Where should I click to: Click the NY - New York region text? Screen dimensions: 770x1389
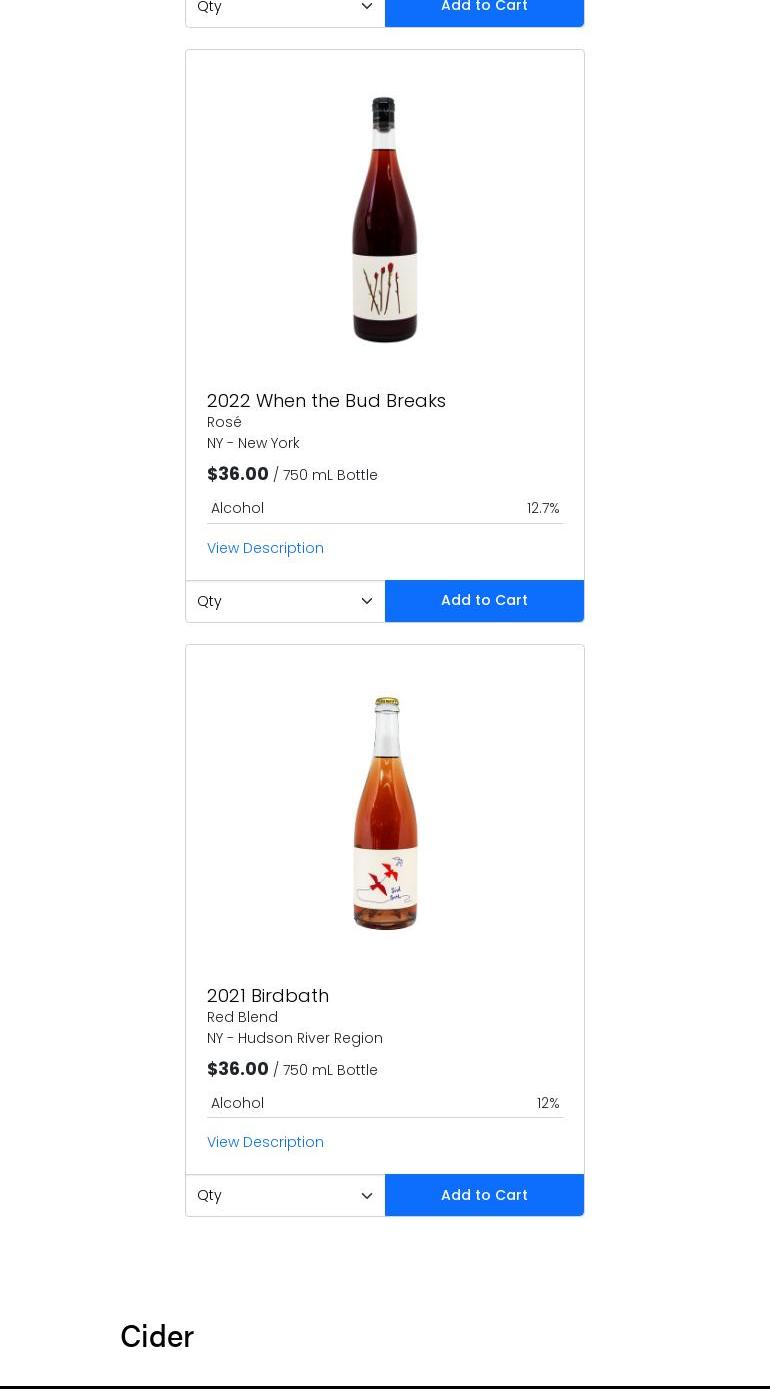pos(253,443)
